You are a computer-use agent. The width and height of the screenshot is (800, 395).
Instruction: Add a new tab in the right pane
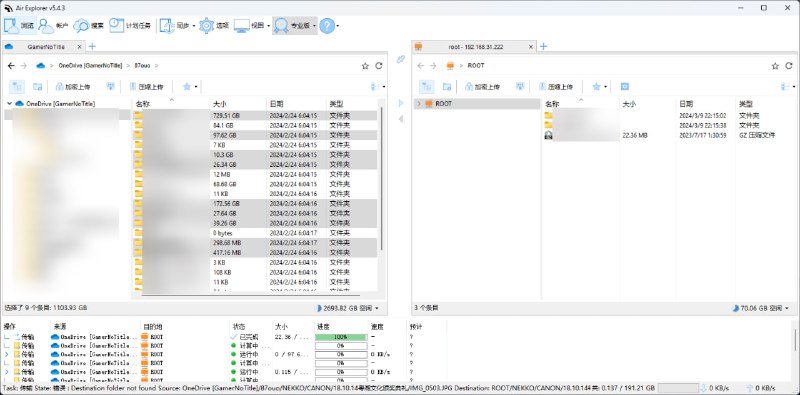[543, 46]
